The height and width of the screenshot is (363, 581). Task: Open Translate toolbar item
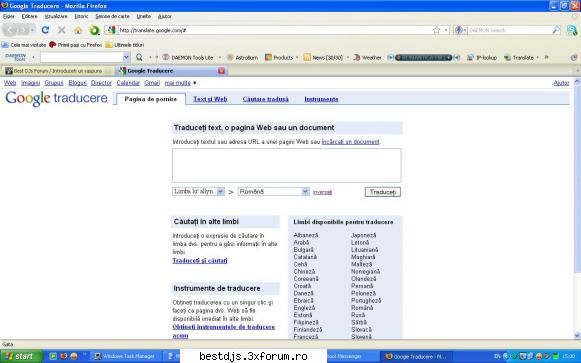[x=519, y=57]
